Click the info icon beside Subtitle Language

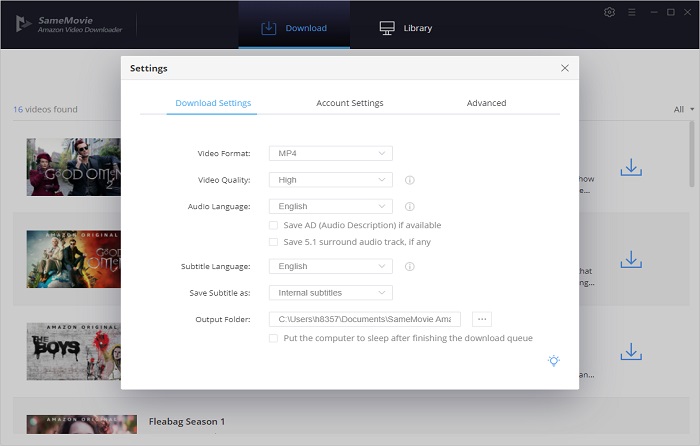[410, 267]
